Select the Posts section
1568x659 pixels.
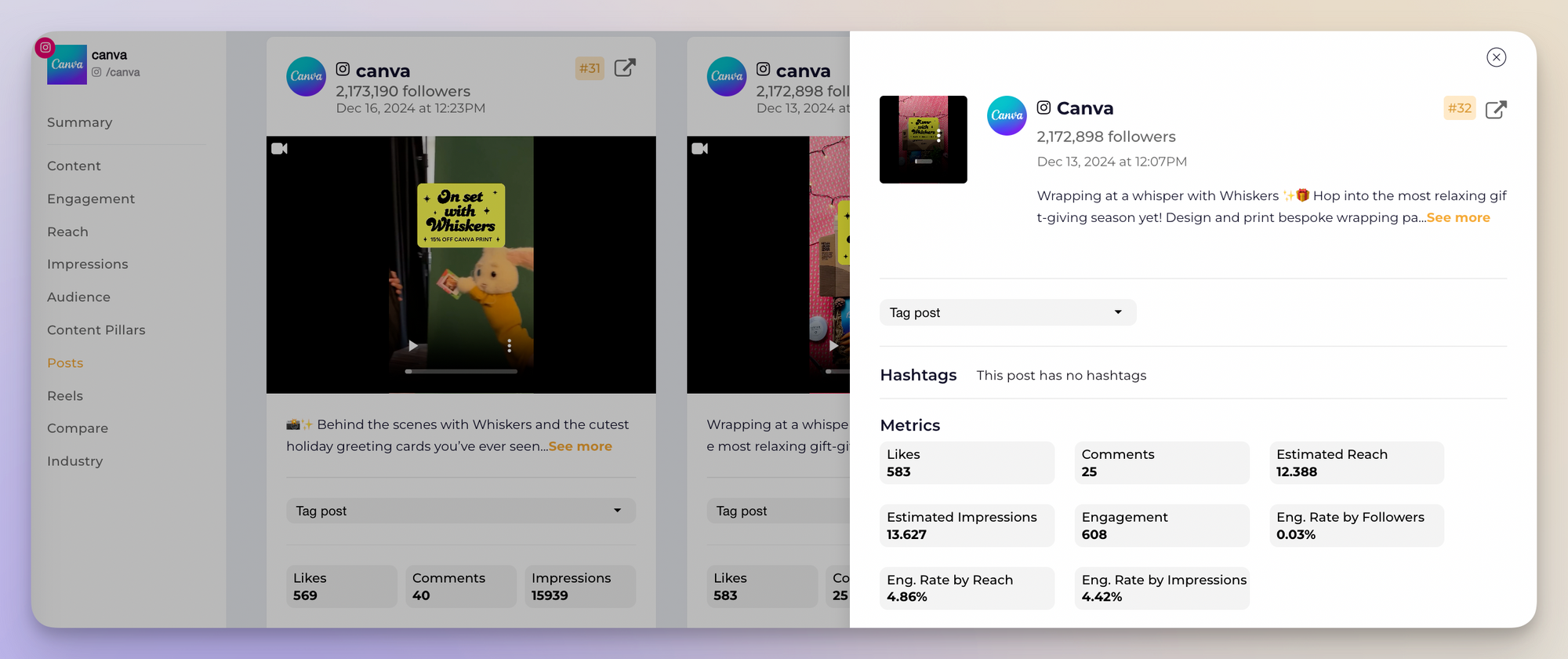[65, 363]
